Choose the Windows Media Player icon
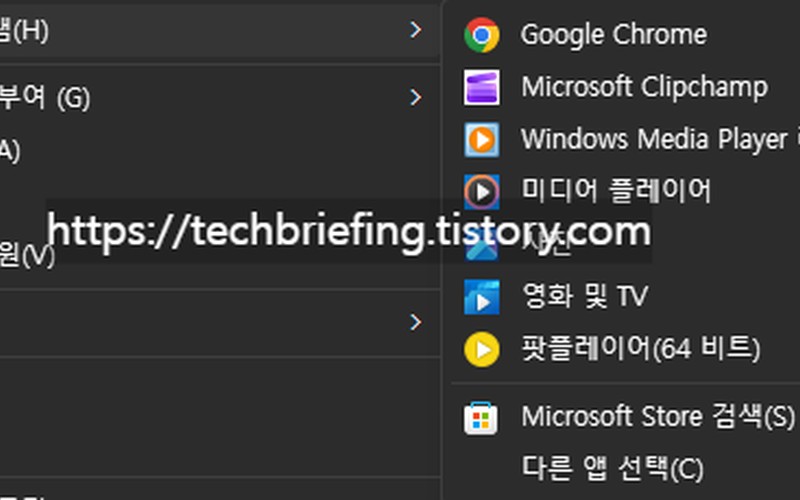The height and width of the screenshot is (500, 800). [482, 139]
